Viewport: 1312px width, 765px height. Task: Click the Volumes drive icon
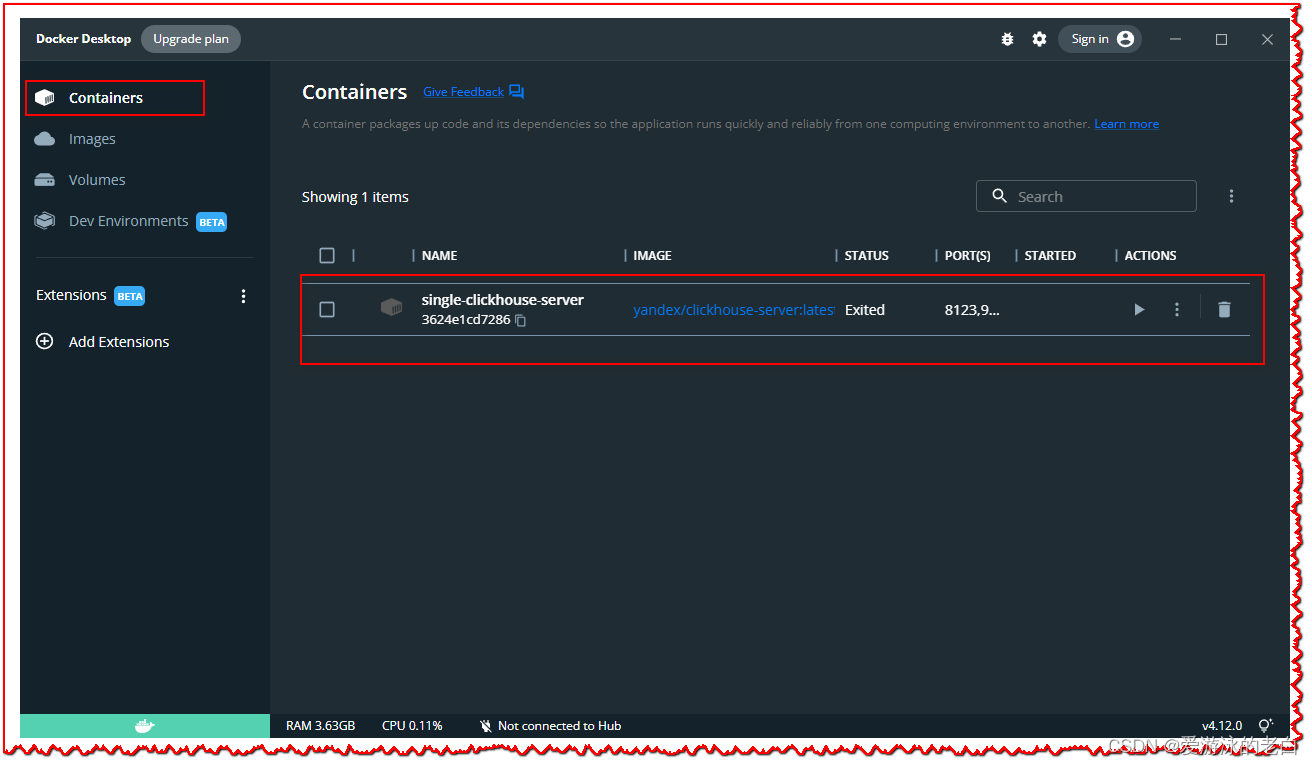[44, 180]
